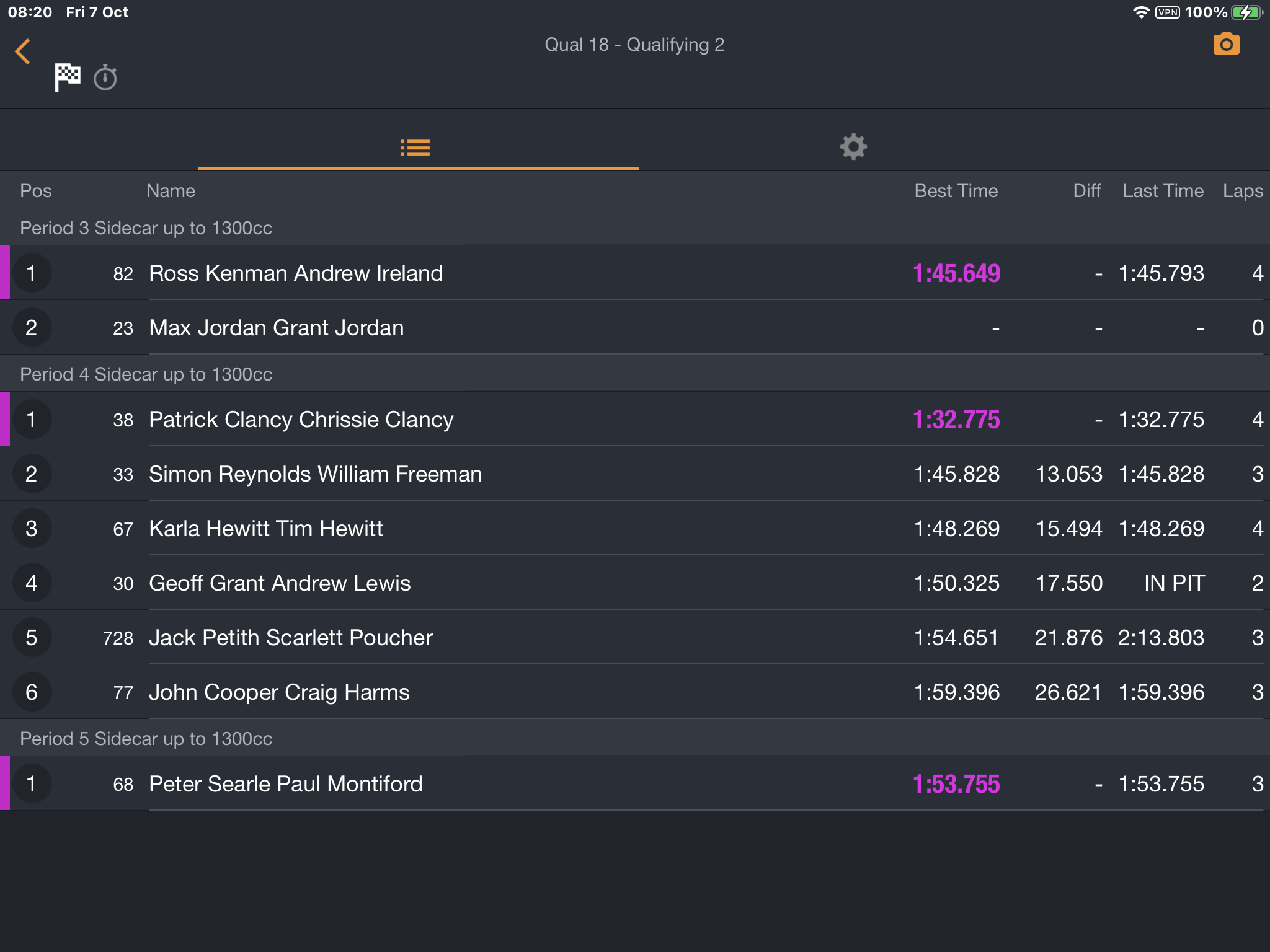
Task: Tap the orange back arrow
Action: pyautogui.click(x=22, y=51)
